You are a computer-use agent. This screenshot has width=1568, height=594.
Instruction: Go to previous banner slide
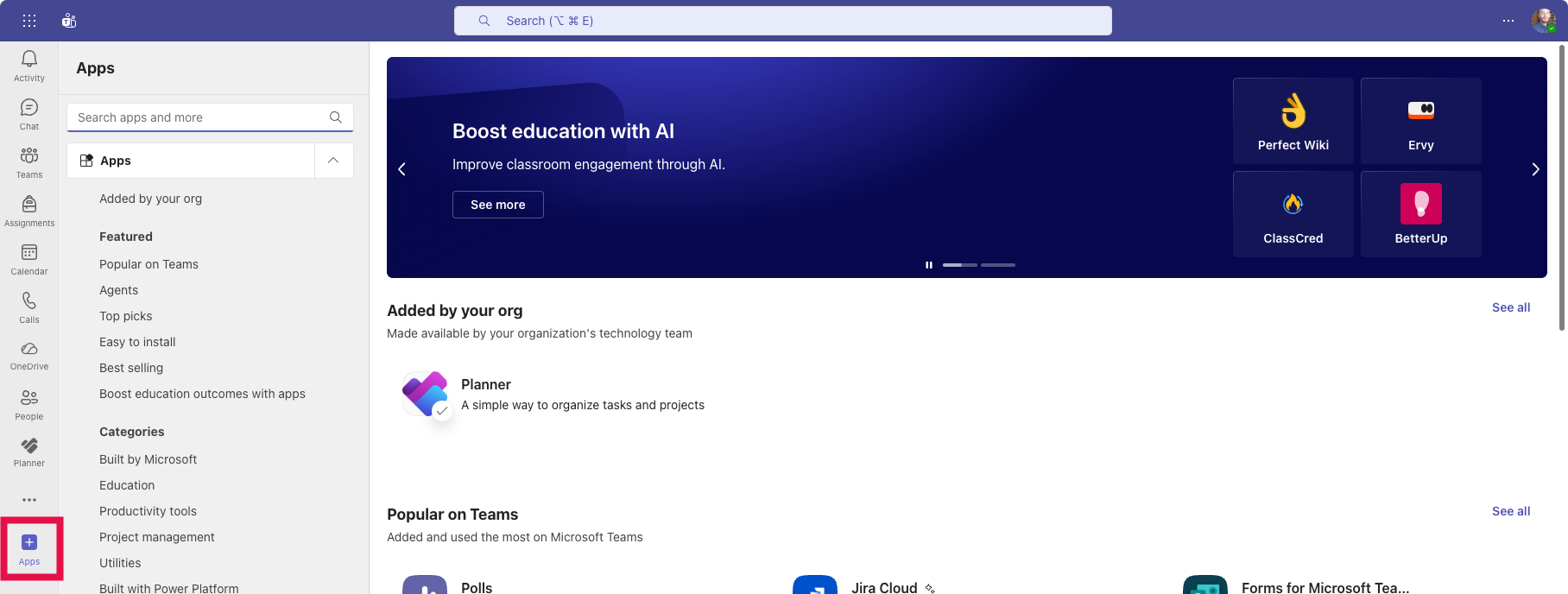(401, 169)
